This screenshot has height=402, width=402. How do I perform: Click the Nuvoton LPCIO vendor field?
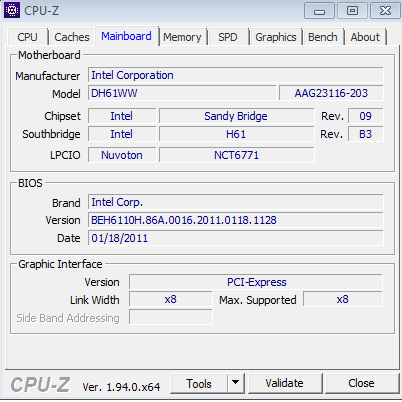(x=122, y=155)
